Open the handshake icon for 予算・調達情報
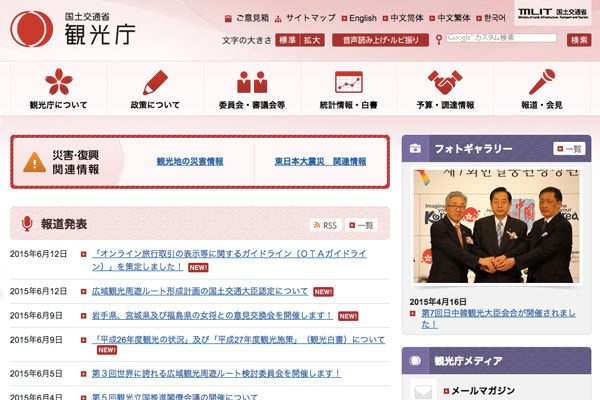 445,82
